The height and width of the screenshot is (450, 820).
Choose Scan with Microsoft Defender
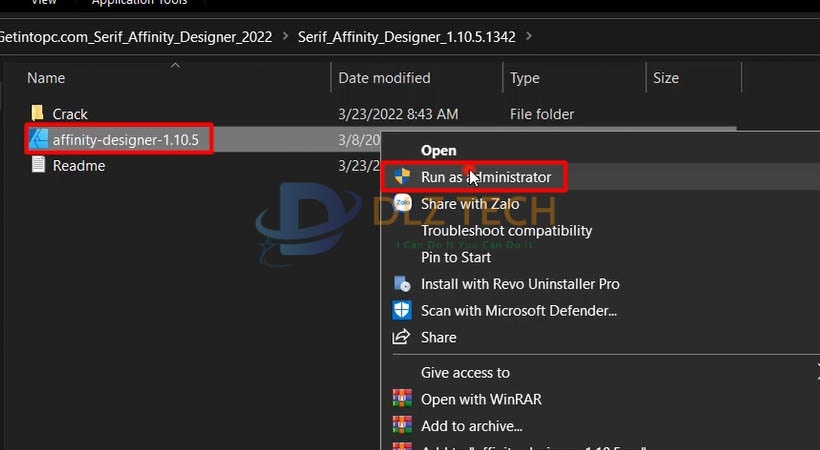(519, 310)
